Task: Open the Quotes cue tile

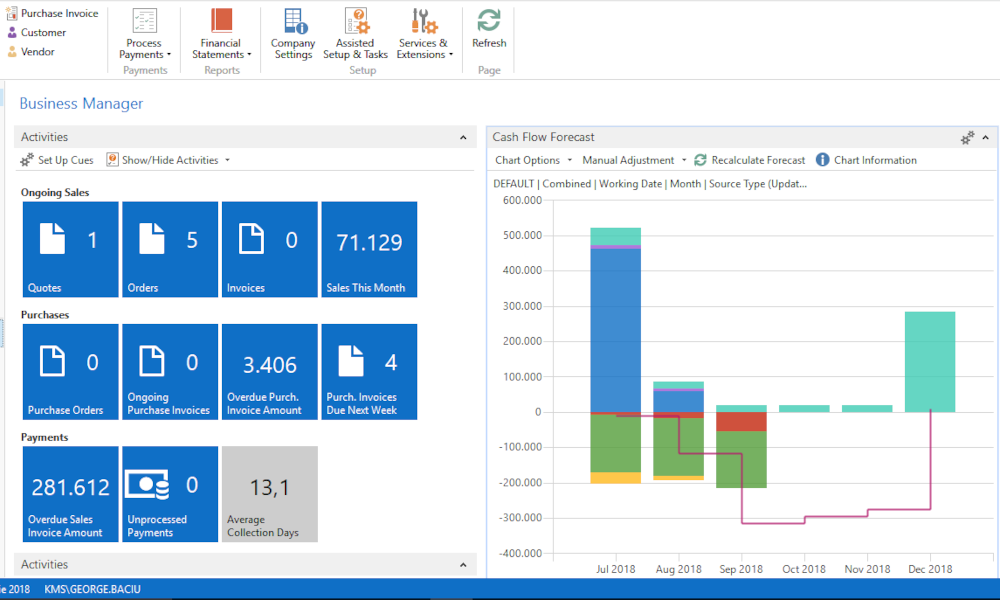Action: (x=69, y=249)
